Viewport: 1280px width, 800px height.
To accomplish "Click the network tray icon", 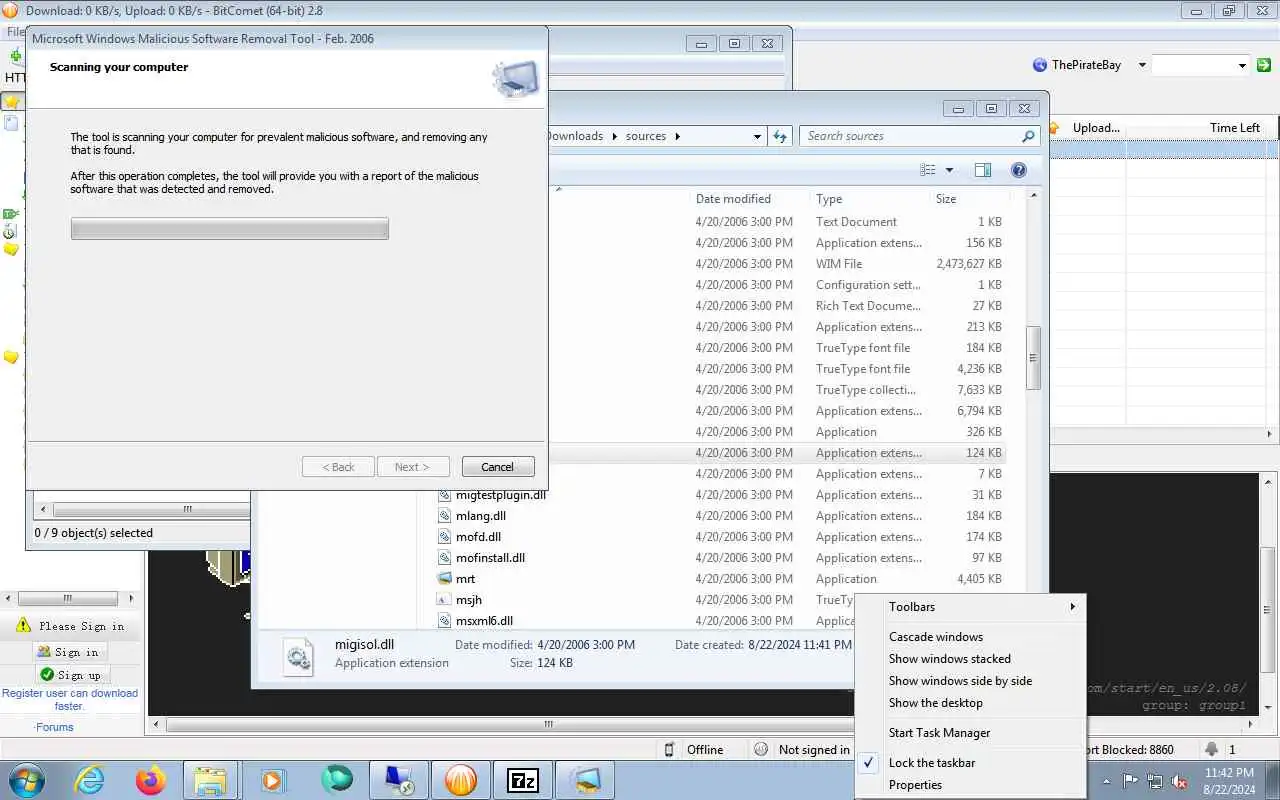I will tap(1155, 781).
